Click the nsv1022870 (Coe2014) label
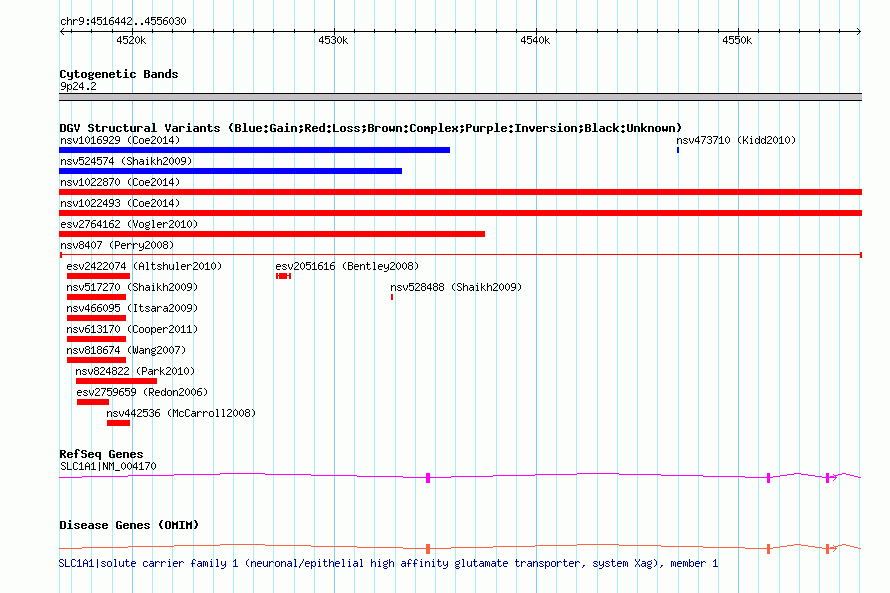The image size is (890, 593). (x=120, y=182)
